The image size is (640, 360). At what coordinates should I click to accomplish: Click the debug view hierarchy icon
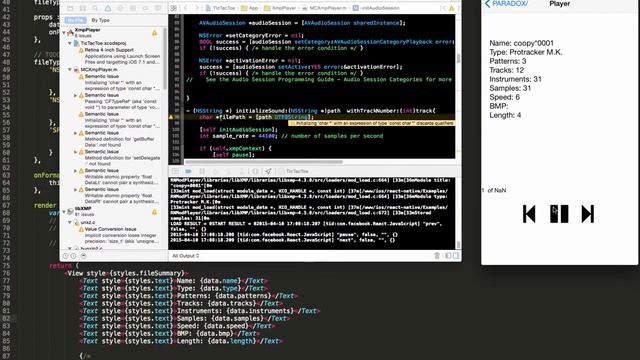click(x=255, y=171)
